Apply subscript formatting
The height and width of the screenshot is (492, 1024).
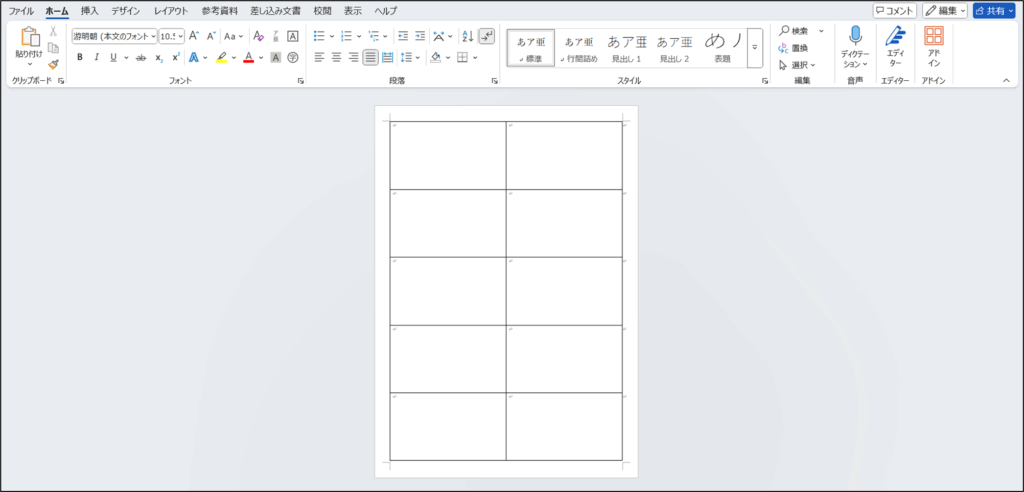[x=159, y=57]
